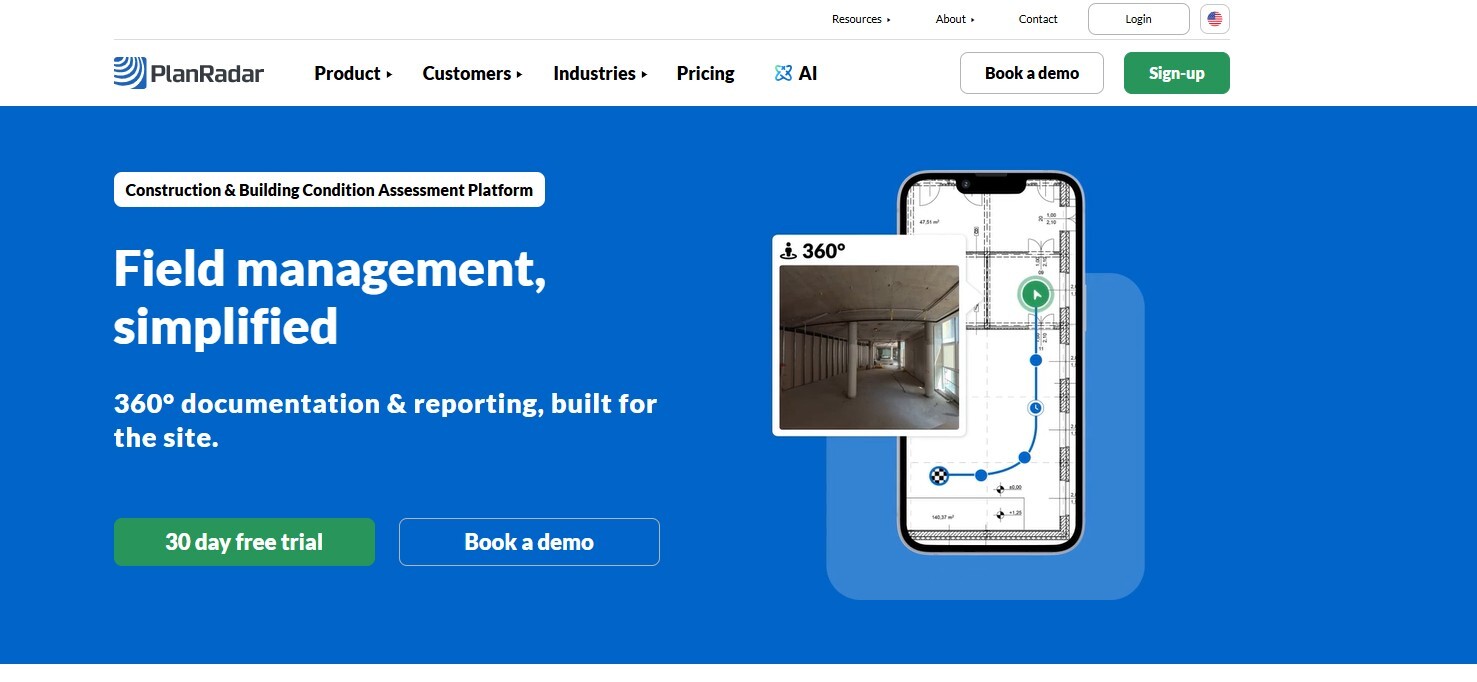Open the About dropdown
Screen dimensions: 1477x682
click(955, 19)
